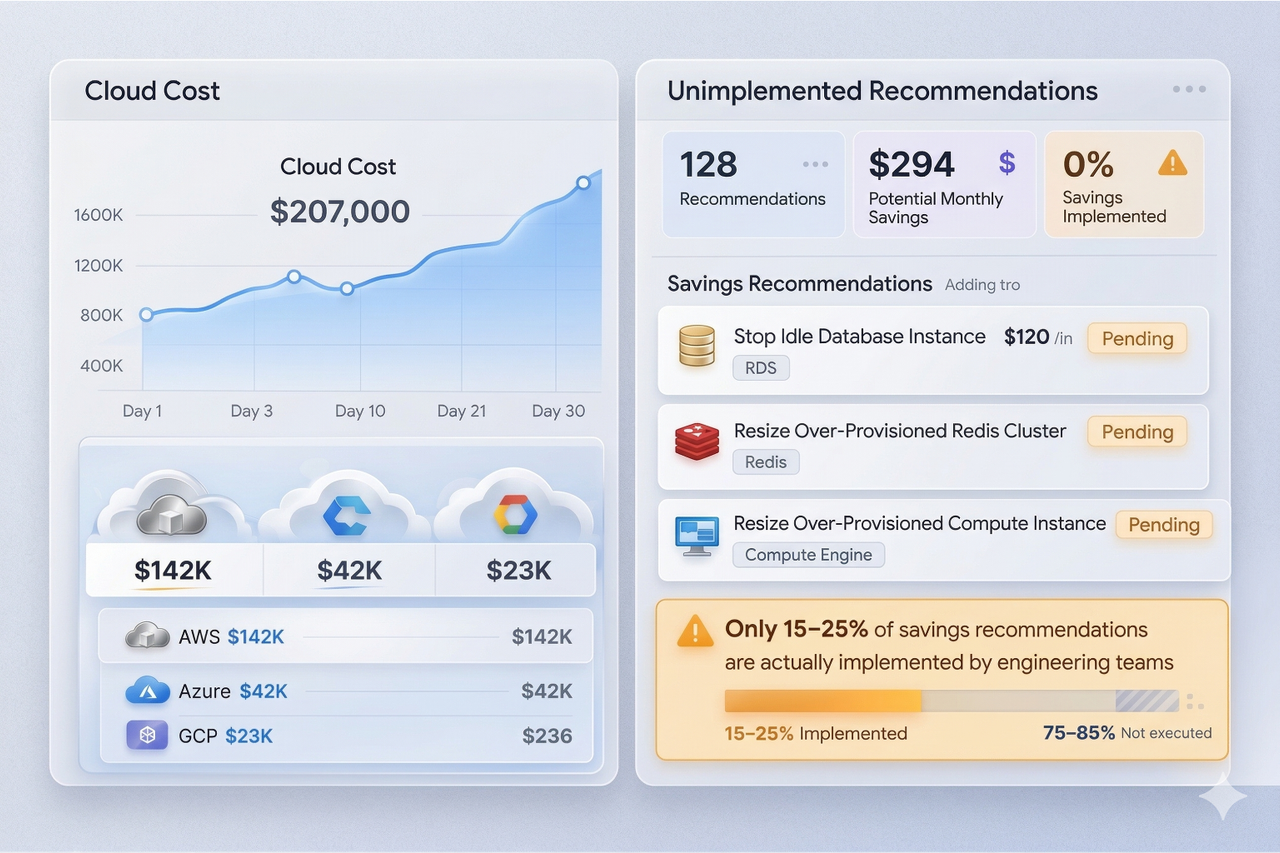Toggle Pending on Stop Idle Database recommendation
Screen dimensions: 1280x853
pyautogui.click(x=1136, y=339)
